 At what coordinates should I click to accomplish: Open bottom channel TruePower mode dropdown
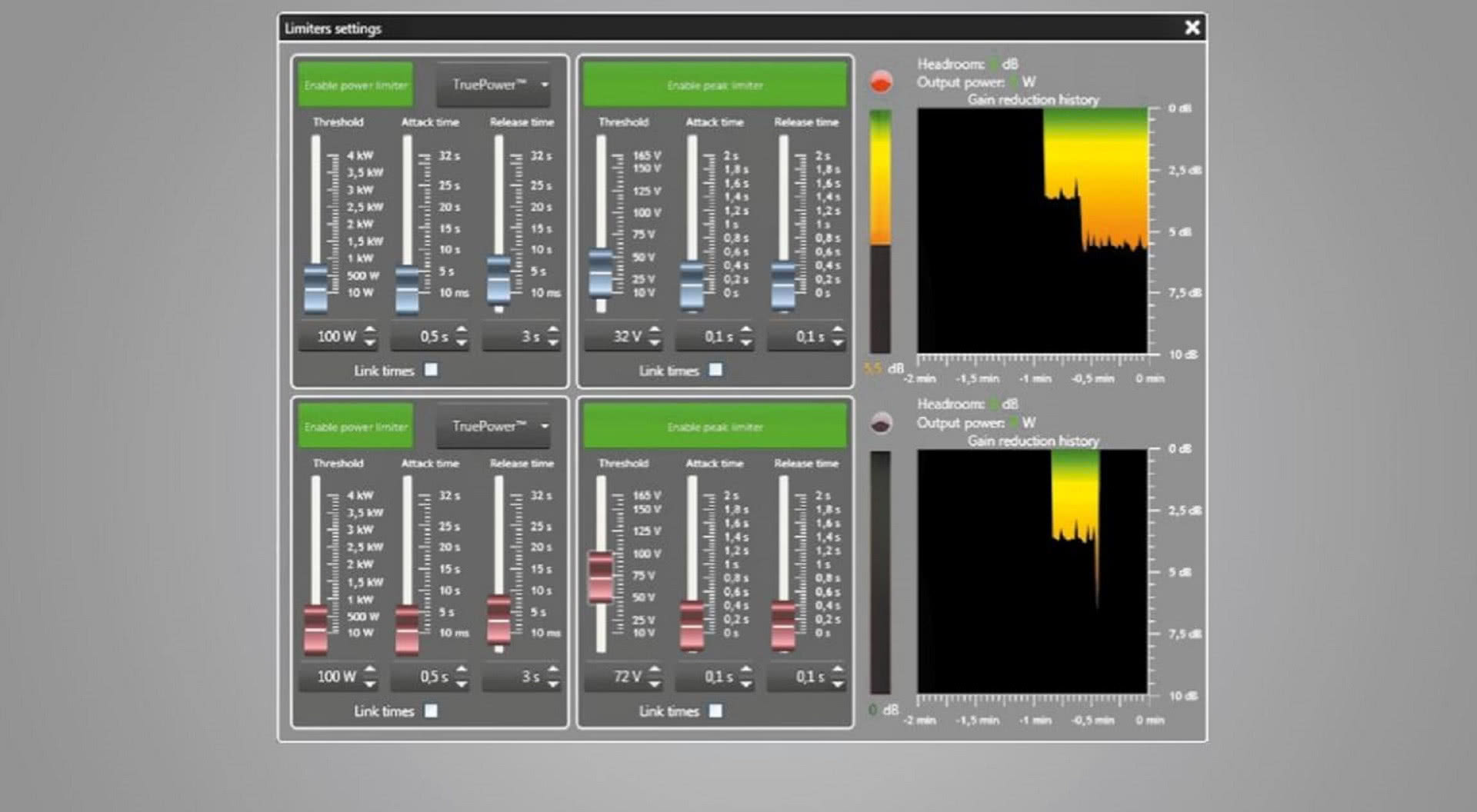click(x=494, y=426)
